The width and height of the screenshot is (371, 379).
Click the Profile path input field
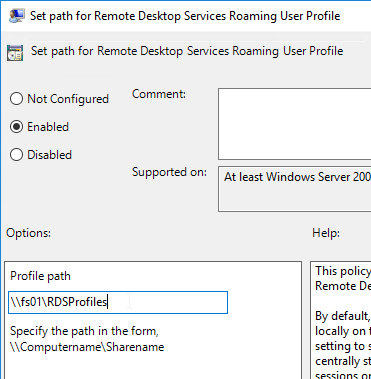(118, 302)
